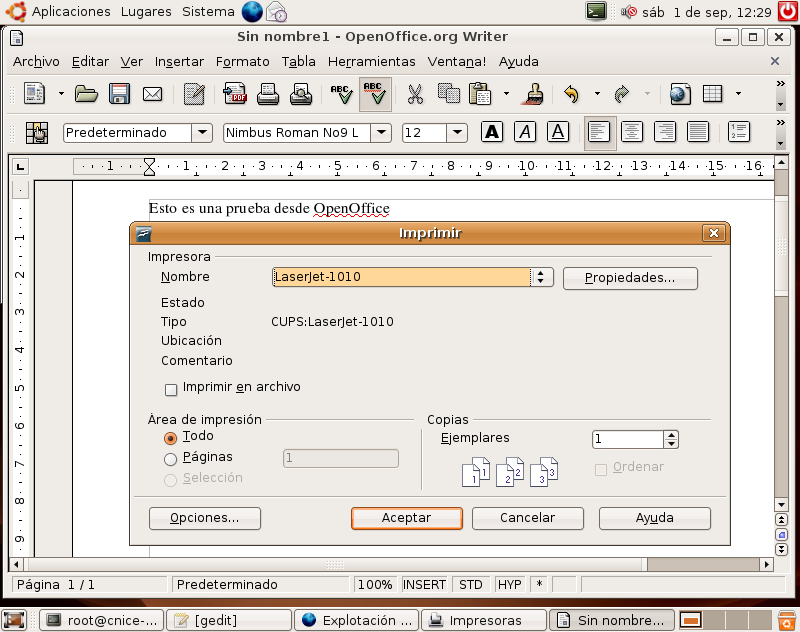Enable Imprimir en archivo checkbox

[x=170, y=388]
